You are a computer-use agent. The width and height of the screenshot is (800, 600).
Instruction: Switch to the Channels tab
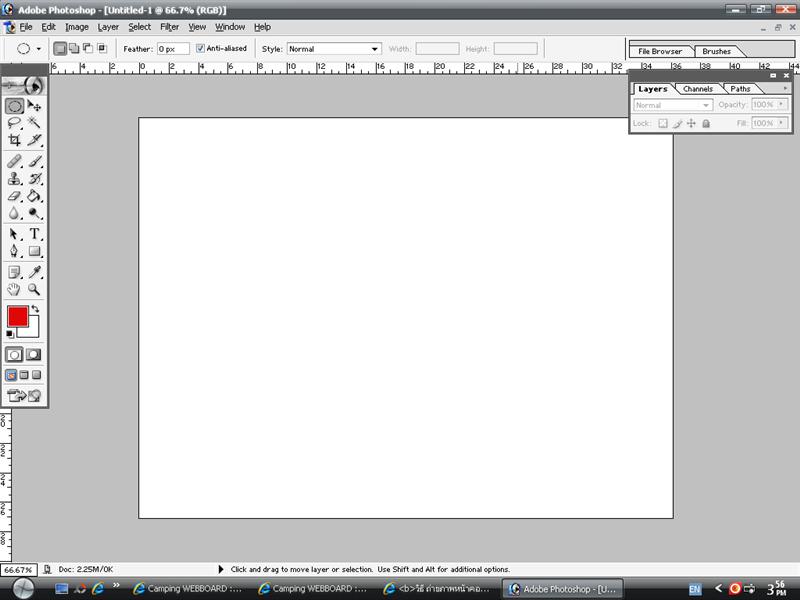697,89
